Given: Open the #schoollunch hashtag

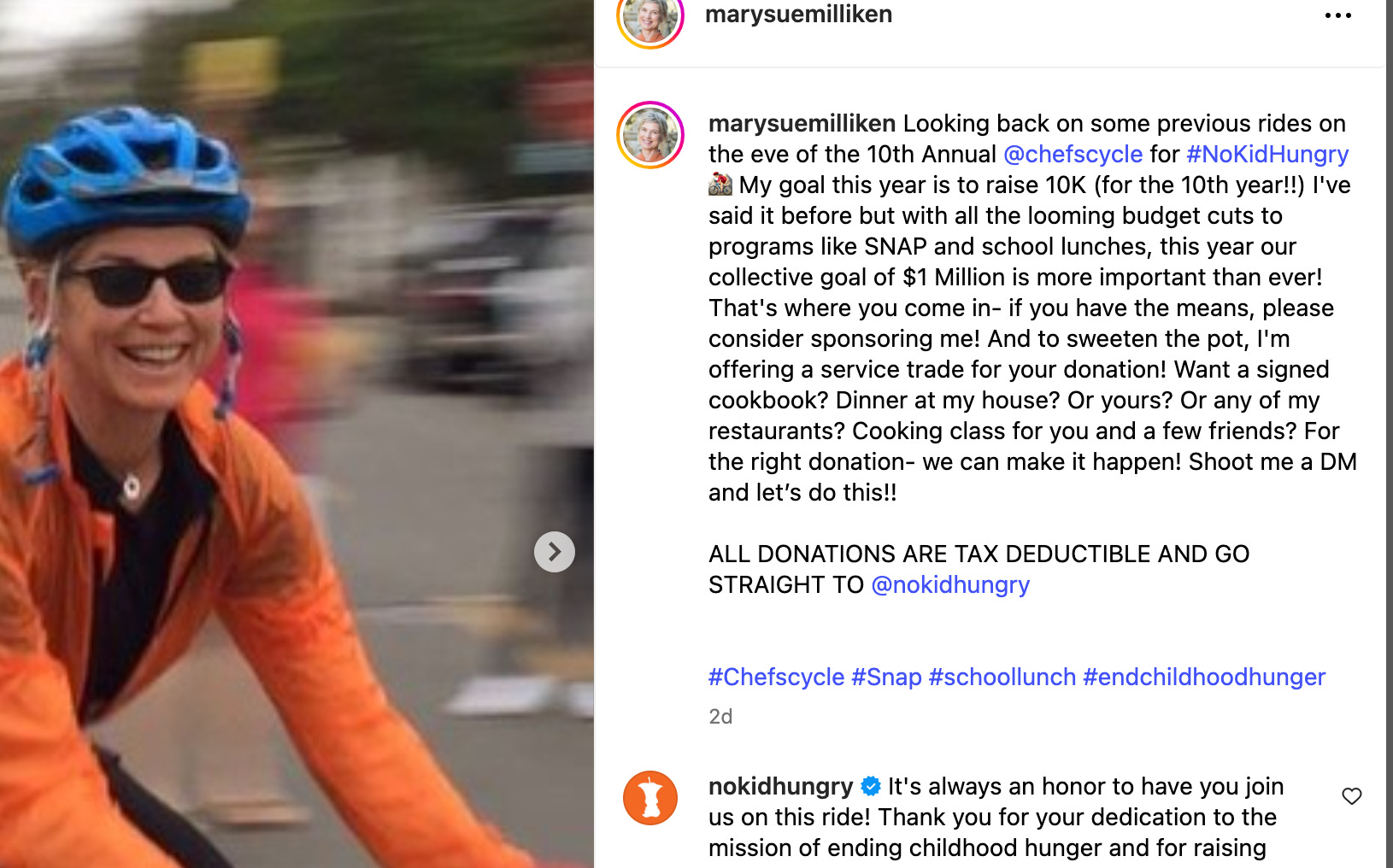Looking at the screenshot, I should point(1002,677).
